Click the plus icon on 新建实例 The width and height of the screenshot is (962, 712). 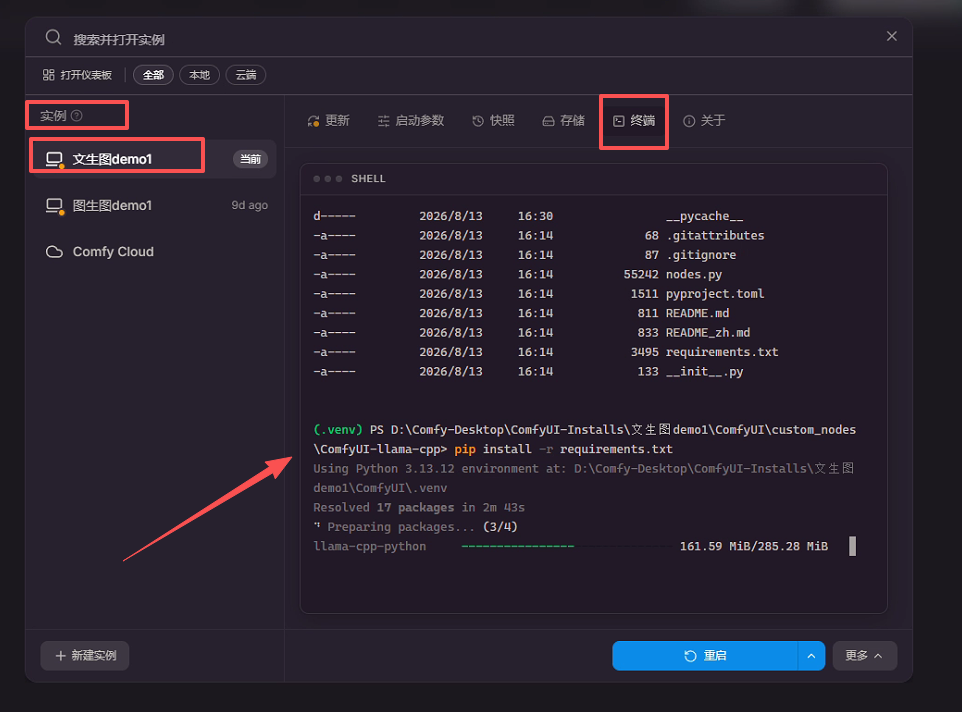(61, 656)
